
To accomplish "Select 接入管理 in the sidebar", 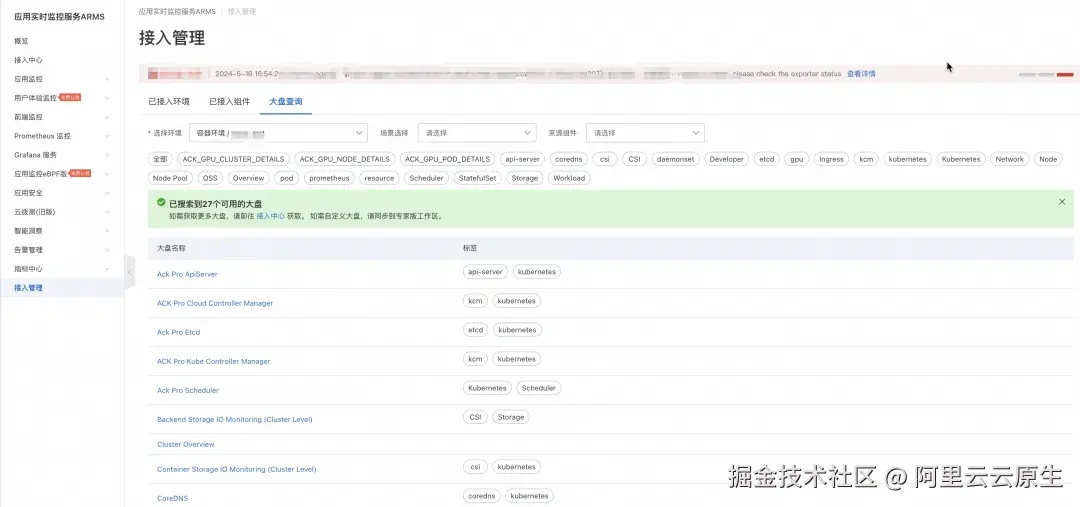I will (28, 288).
